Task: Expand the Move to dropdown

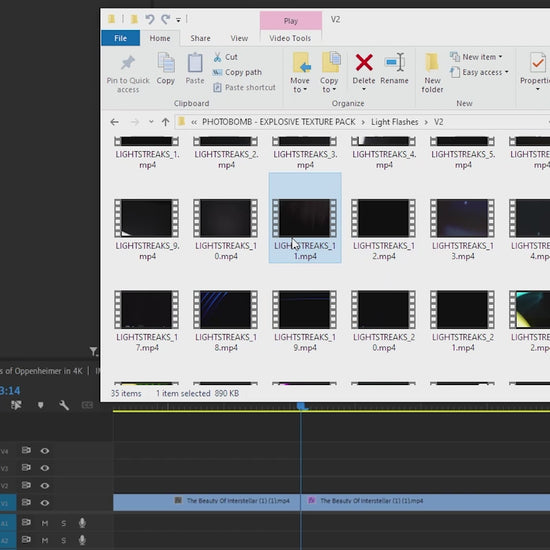Action: coord(300,85)
